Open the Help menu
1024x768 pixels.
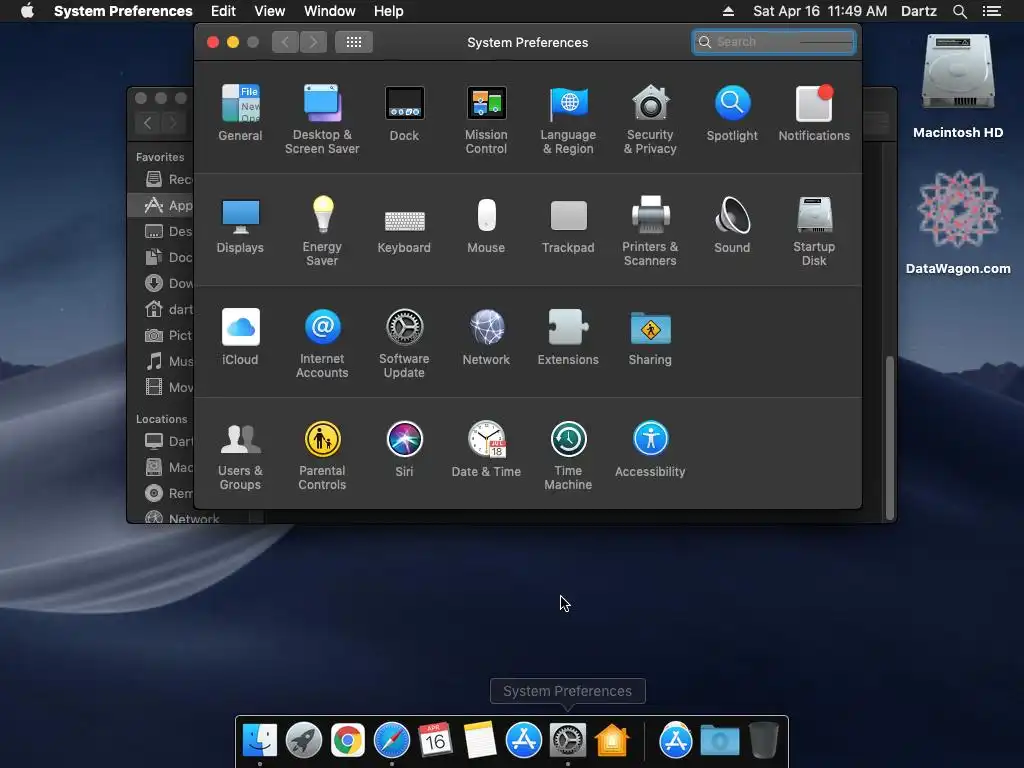coord(389,11)
